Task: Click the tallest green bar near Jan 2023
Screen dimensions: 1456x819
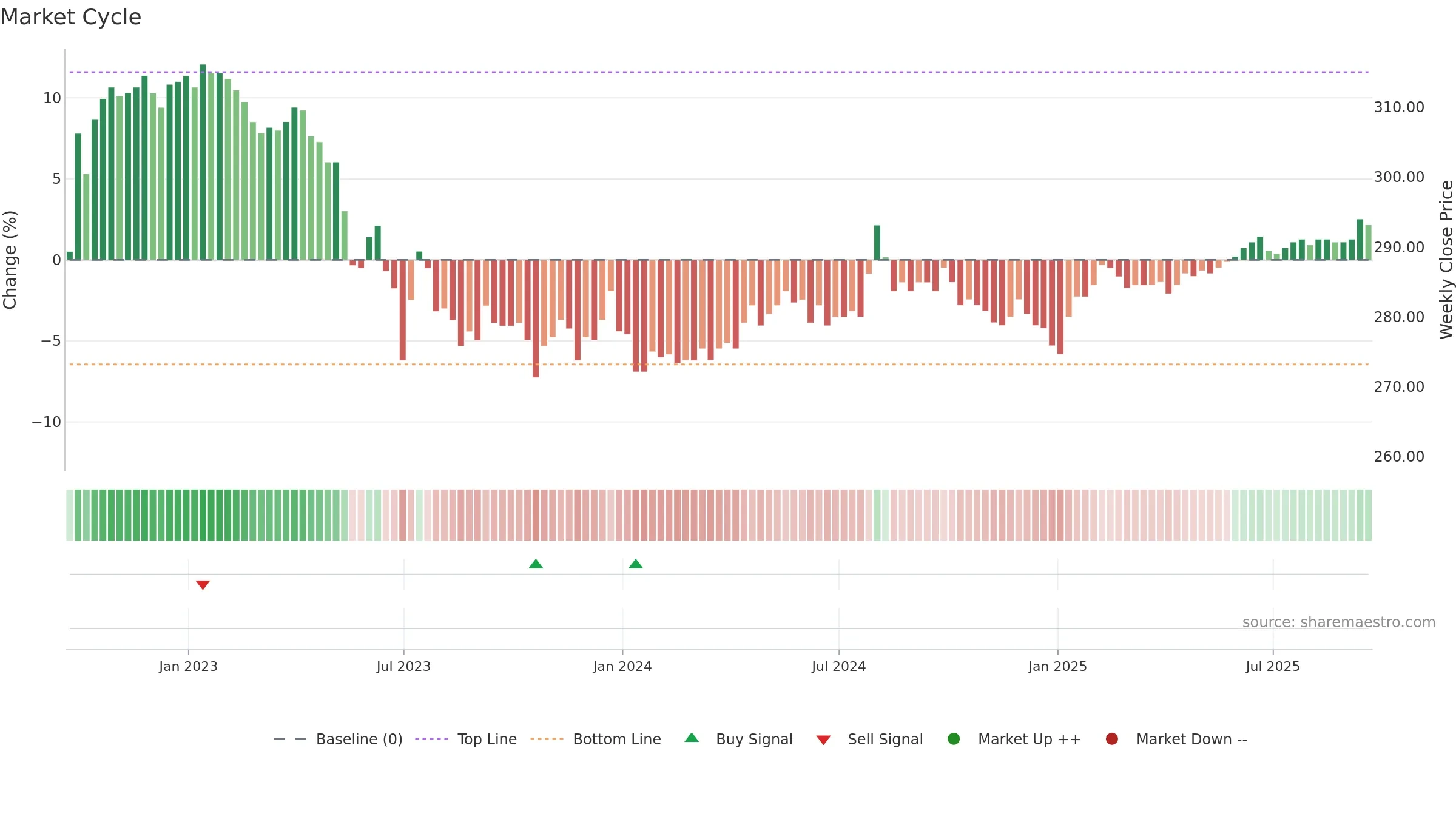Action: pos(203,162)
